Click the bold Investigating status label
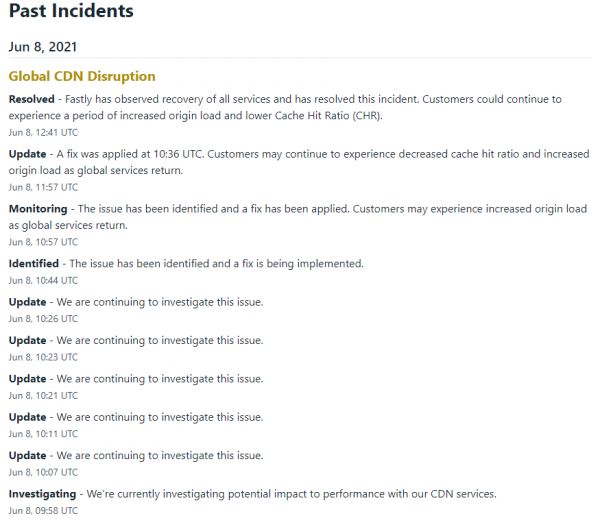Viewport: 600px width, 529px height. tap(42, 494)
